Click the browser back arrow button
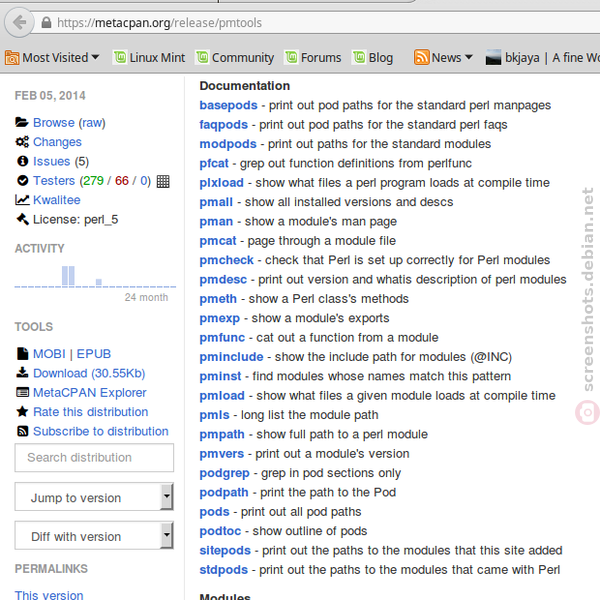The width and height of the screenshot is (600, 600). point(19,23)
